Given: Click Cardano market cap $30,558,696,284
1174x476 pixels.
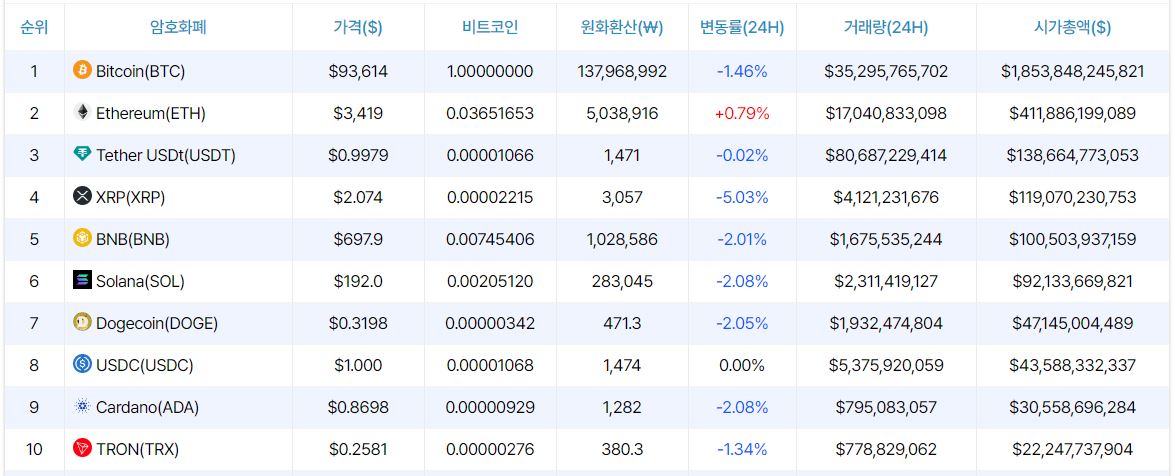Looking at the screenshot, I should pos(1073,407).
